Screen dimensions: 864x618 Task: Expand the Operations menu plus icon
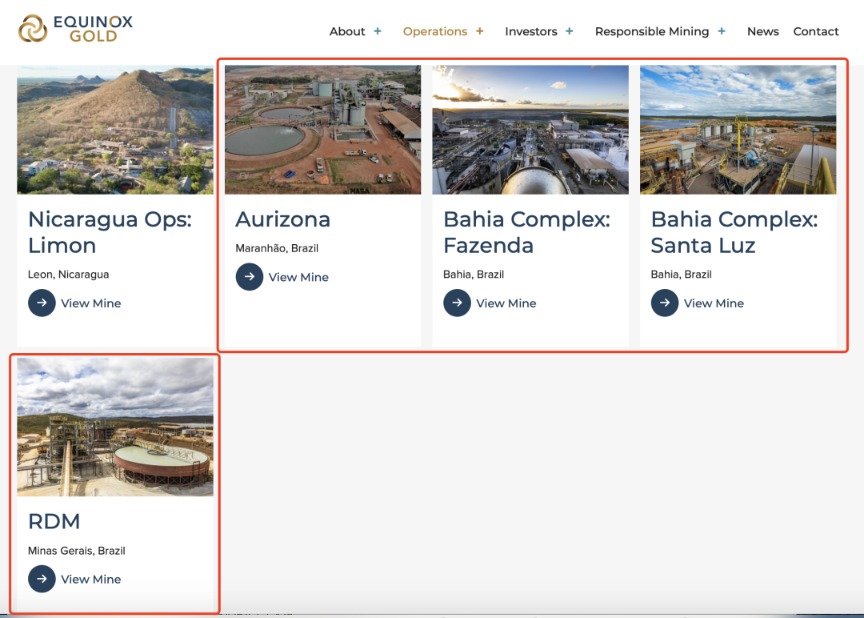pos(480,31)
